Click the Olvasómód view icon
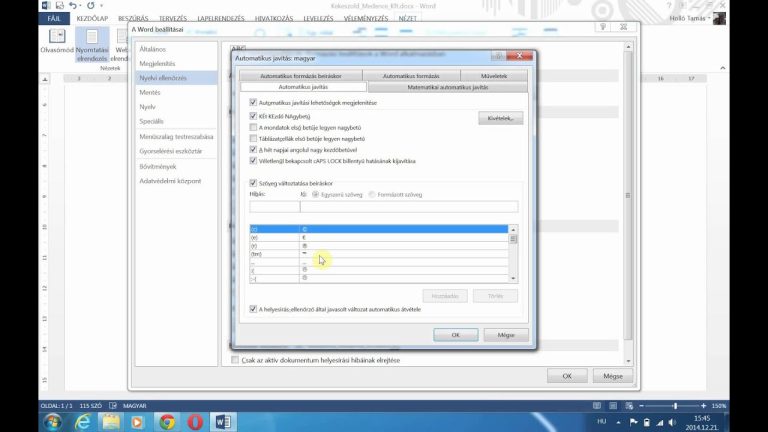The height and width of the screenshot is (432, 768). click(x=57, y=41)
